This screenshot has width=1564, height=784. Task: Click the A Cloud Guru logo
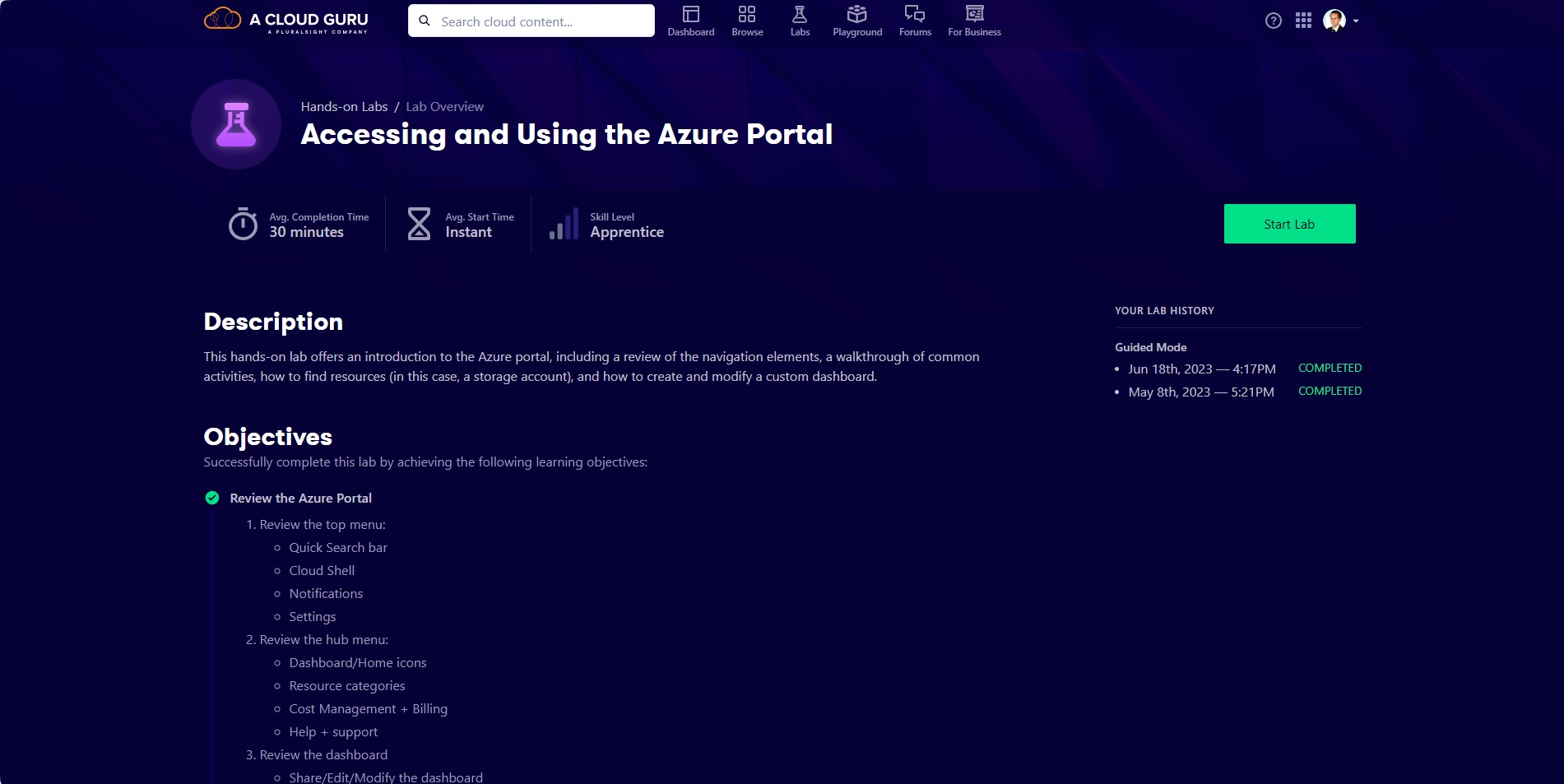point(286,20)
